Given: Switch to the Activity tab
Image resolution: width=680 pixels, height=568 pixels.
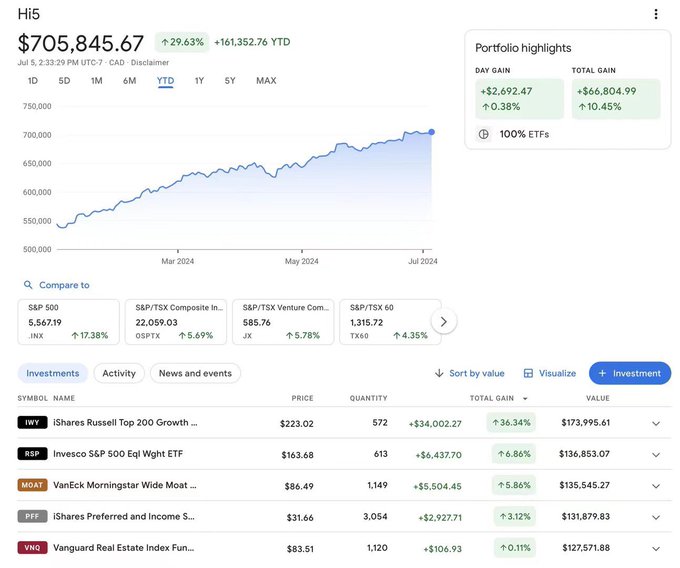Looking at the screenshot, I should tap(119, 373).
